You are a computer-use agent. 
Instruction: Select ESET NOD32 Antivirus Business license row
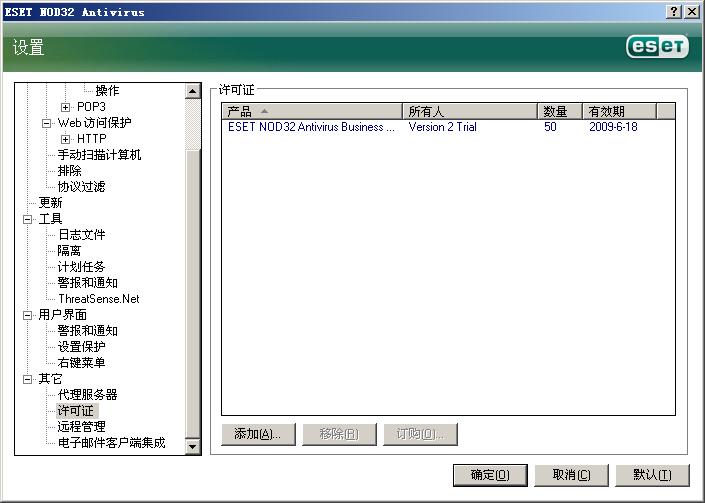pos(448,127)
